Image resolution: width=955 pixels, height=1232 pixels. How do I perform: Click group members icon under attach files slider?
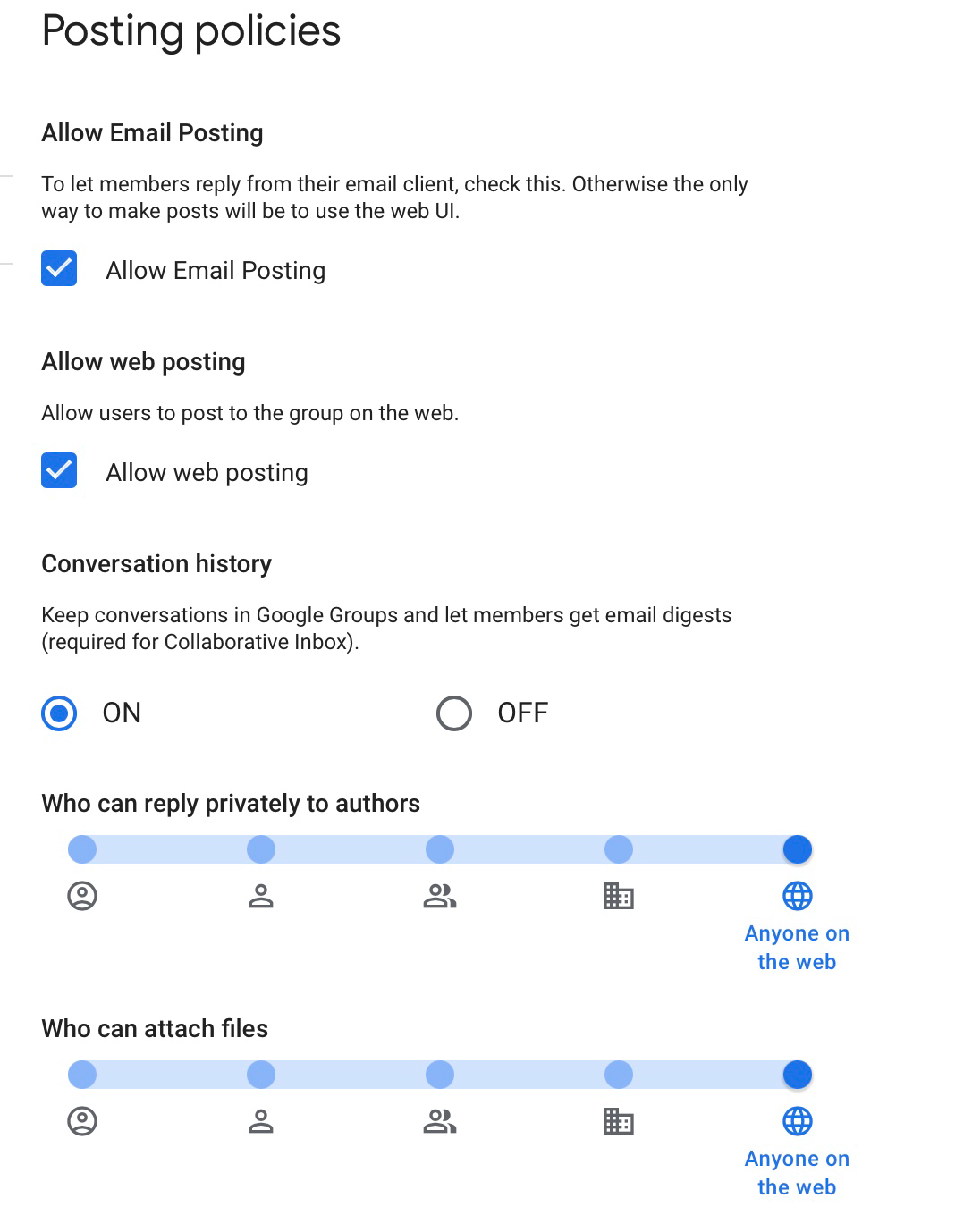pyautogui.click(x=440, y=1121)
